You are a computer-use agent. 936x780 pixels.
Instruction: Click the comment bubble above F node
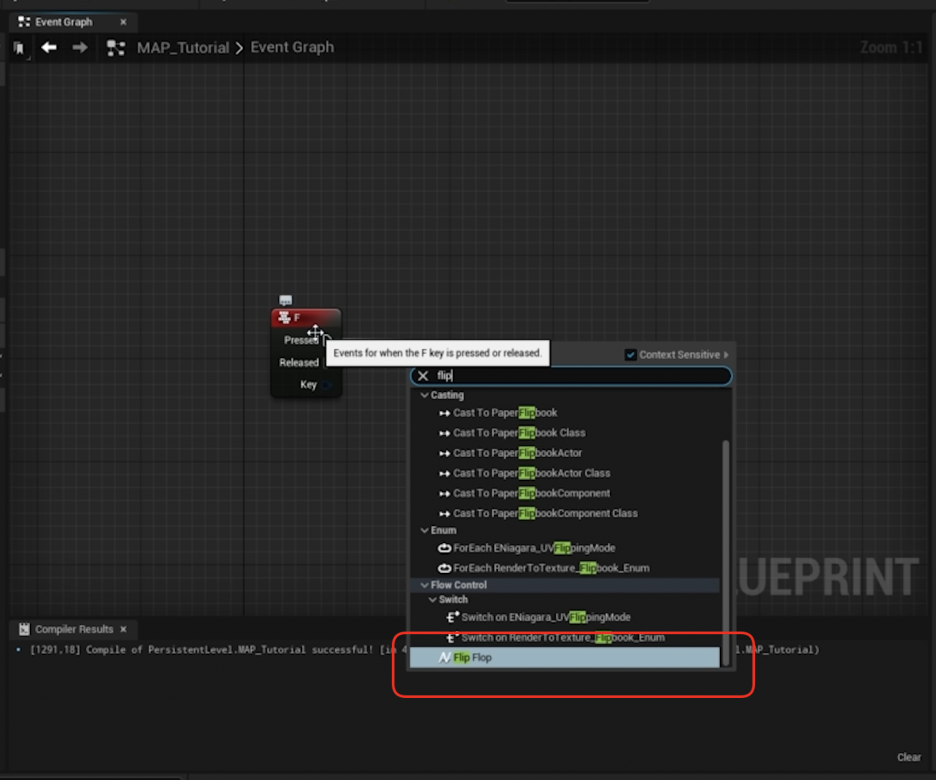coord(285,300)
